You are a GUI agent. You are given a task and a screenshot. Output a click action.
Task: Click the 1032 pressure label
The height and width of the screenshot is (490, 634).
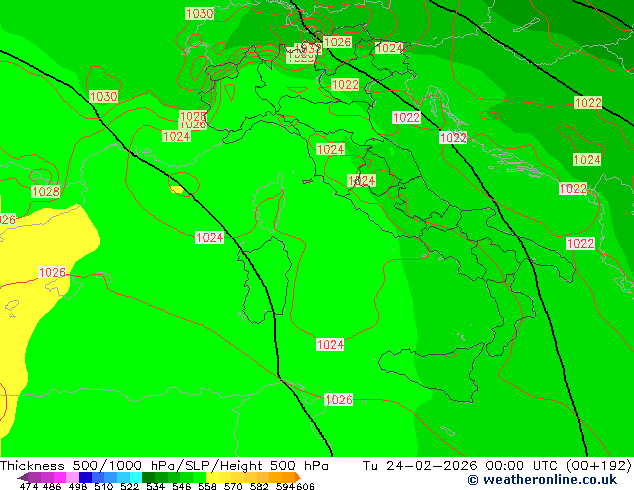tap(308, 49)
